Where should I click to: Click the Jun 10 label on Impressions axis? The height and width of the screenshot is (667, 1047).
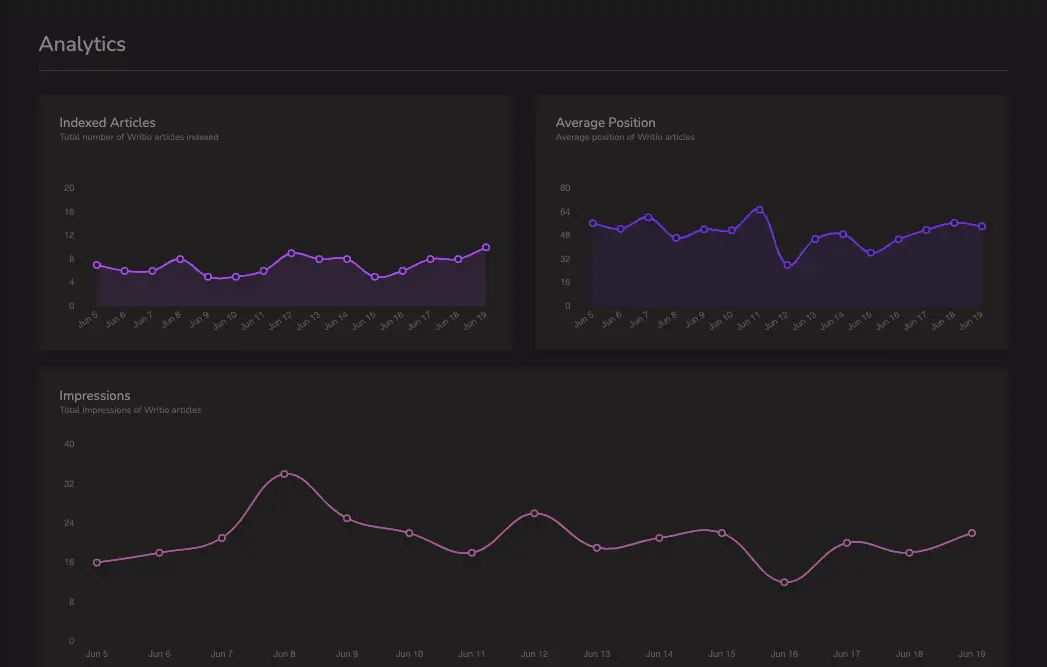tap(409, 654)
